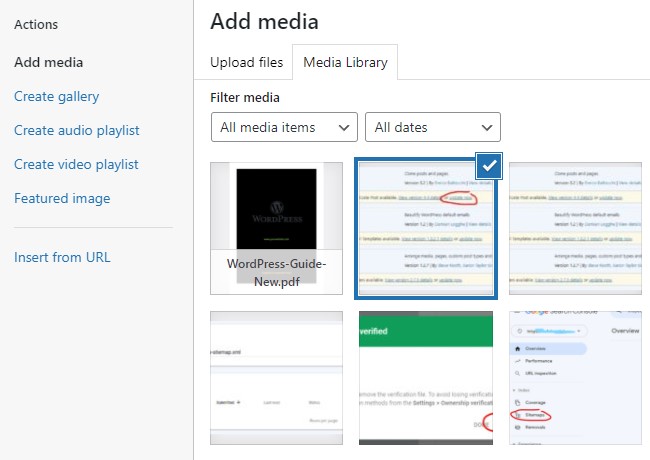The height and width of the screenshot is (460, 650).
Task: Deselect the checked thumbnail's blue checkmark
Action: [x=489, y=166]
